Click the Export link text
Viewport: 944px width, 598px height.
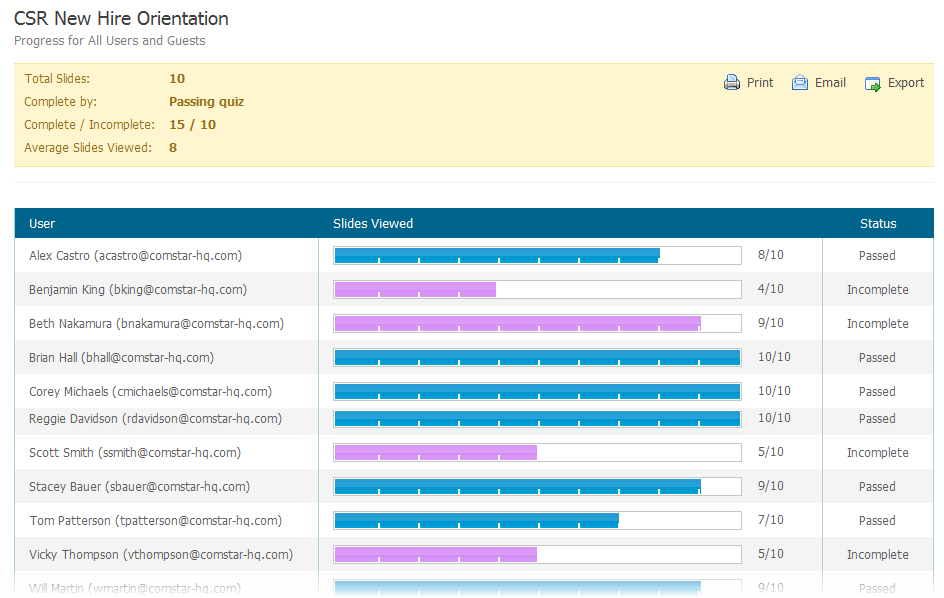(x=906, y=83)
